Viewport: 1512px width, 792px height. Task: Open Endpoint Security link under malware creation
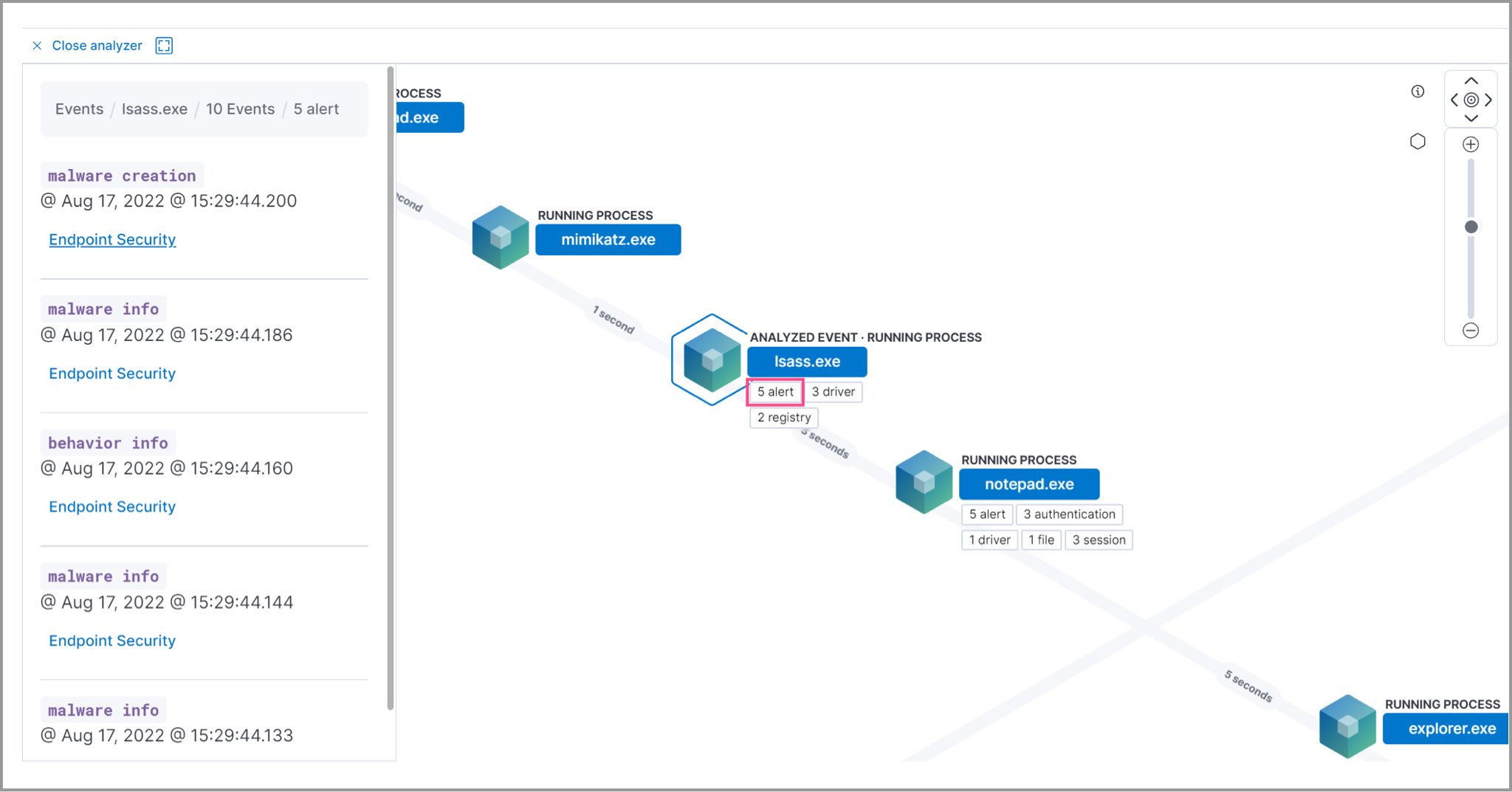112,239
